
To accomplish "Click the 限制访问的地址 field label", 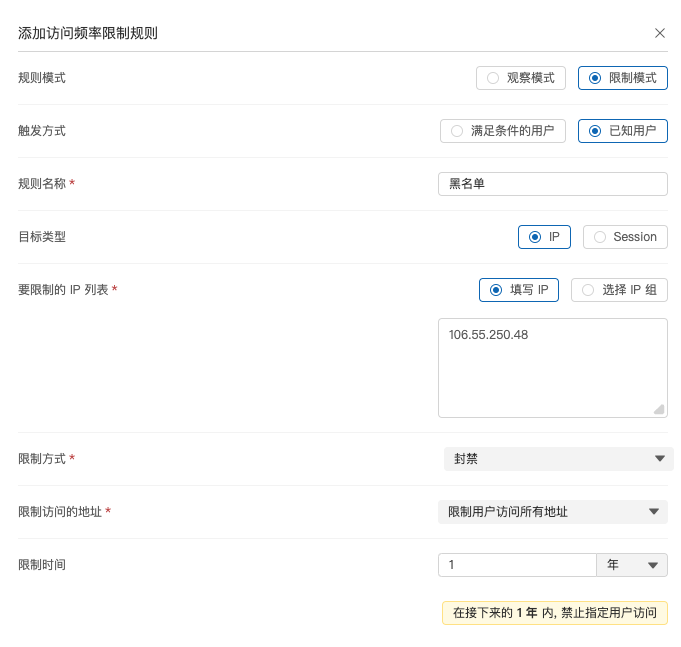I will point(60,512).
